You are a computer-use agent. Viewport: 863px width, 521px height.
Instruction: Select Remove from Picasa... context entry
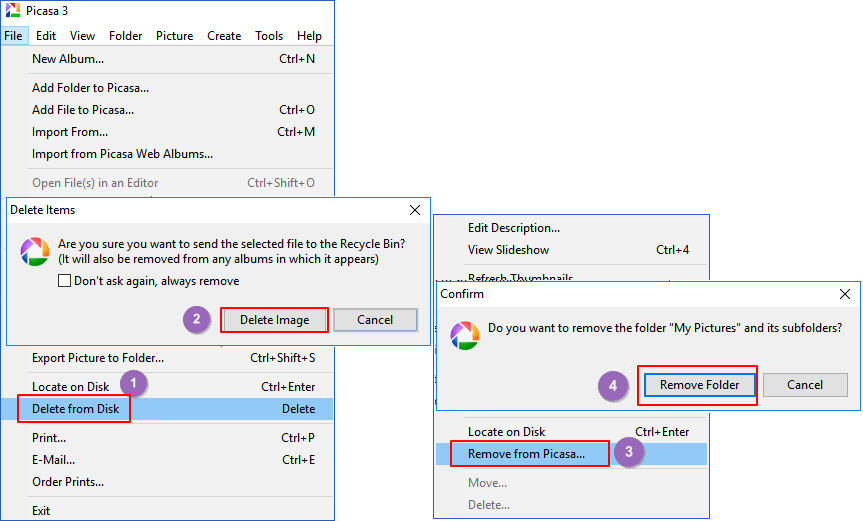click(x=526, y=454)
